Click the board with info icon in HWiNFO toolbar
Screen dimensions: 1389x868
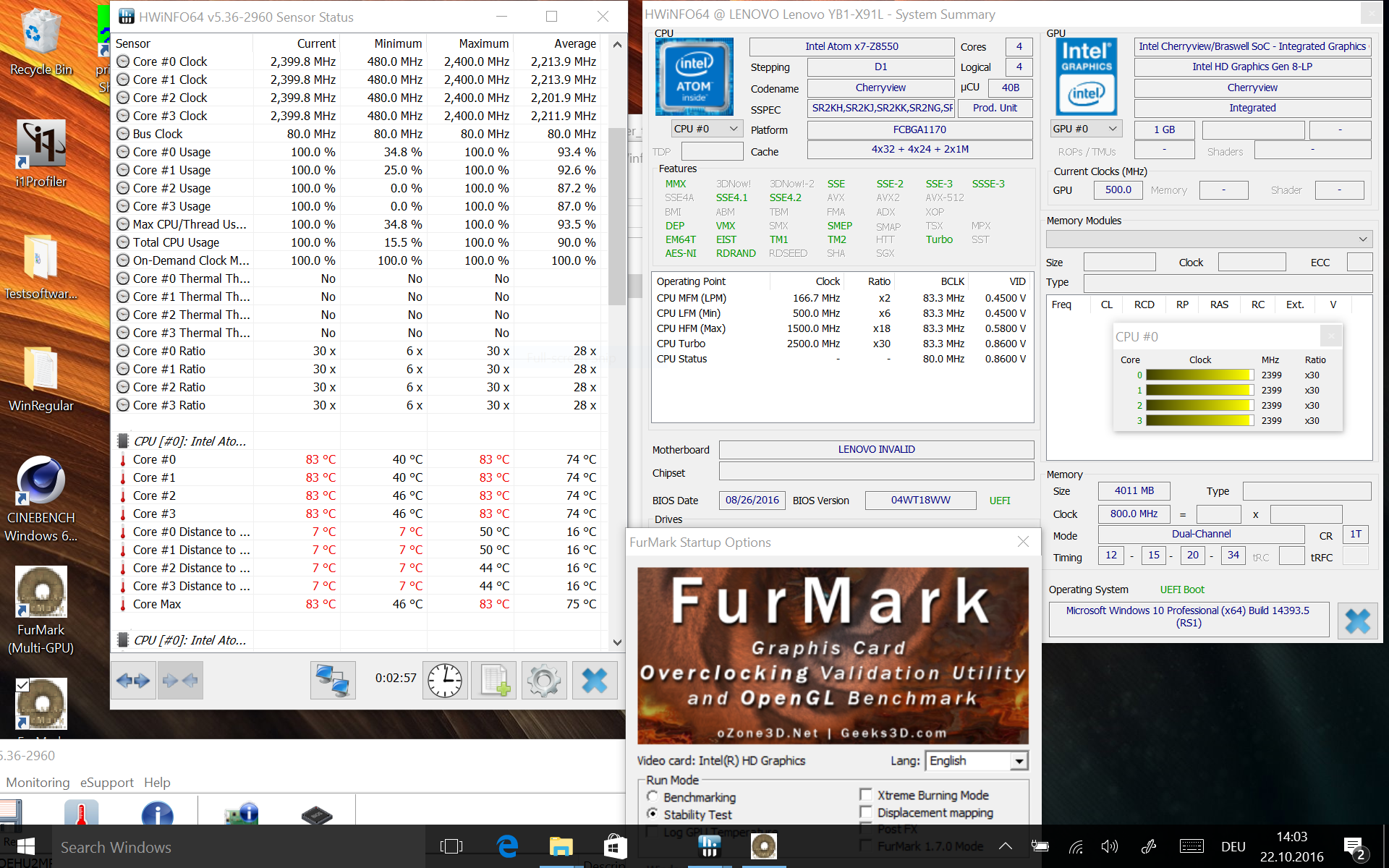[240, 813]
